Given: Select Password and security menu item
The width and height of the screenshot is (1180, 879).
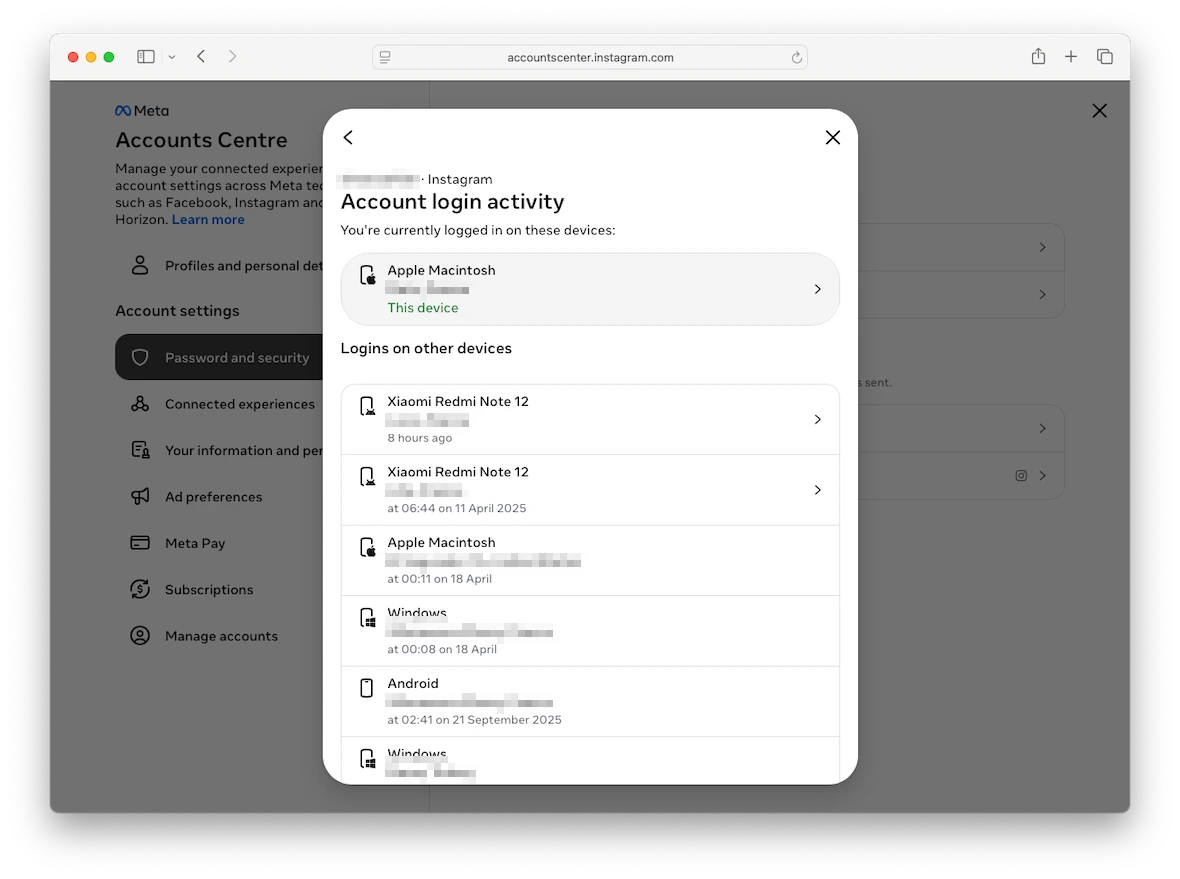Looking at the screenshot, I should 219,357.
